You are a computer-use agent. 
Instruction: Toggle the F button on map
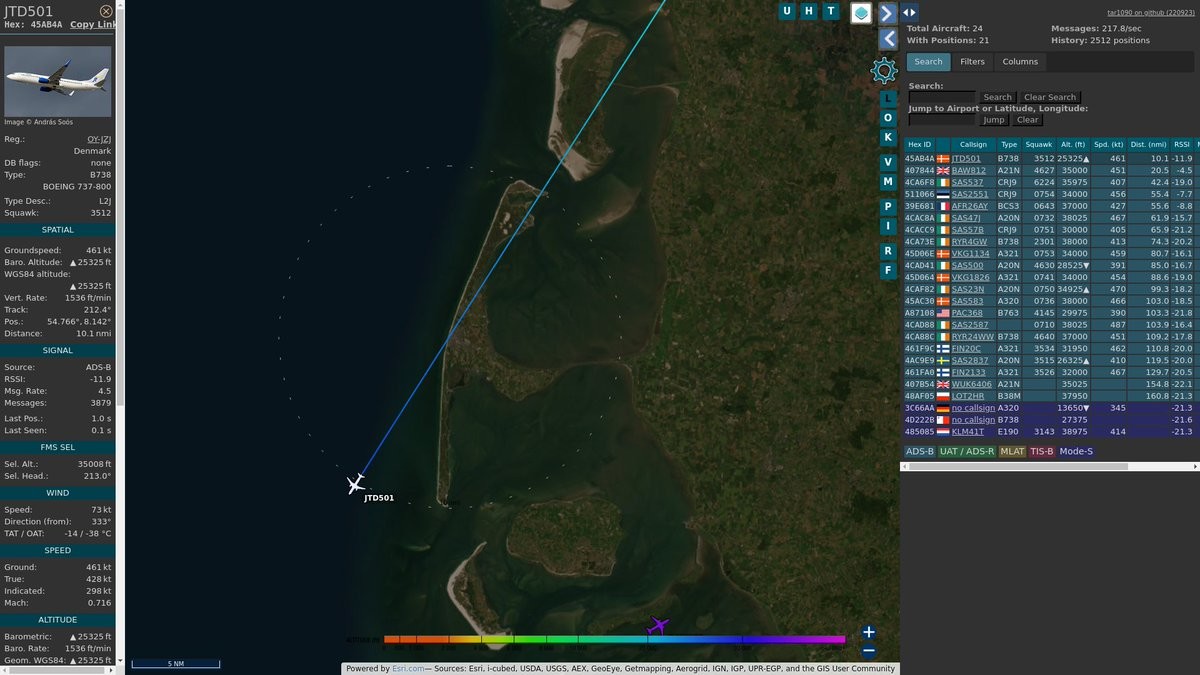888,270
